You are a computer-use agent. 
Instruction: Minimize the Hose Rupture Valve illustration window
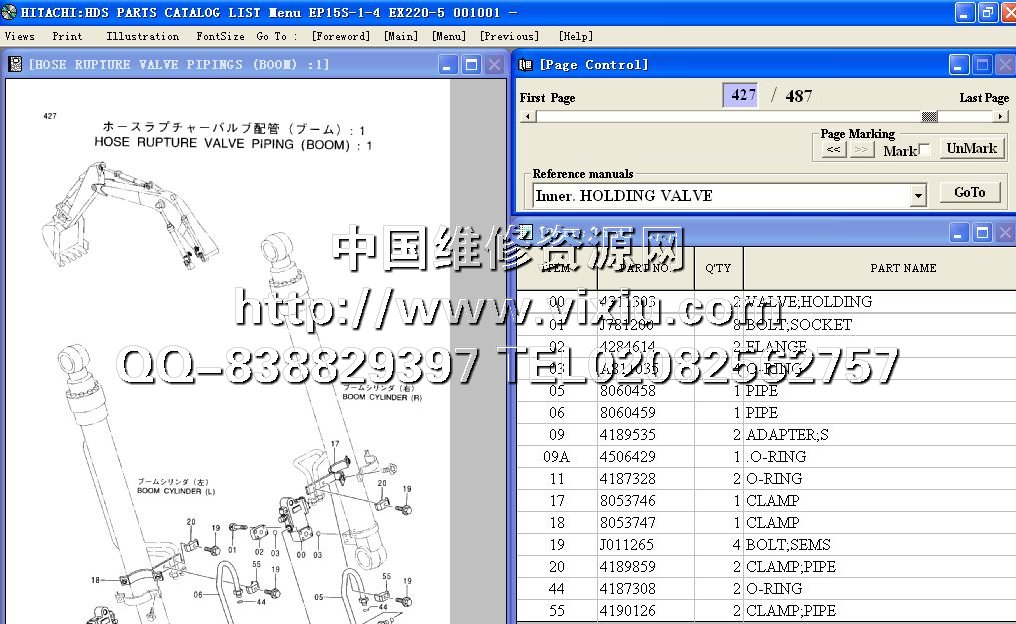447,65
